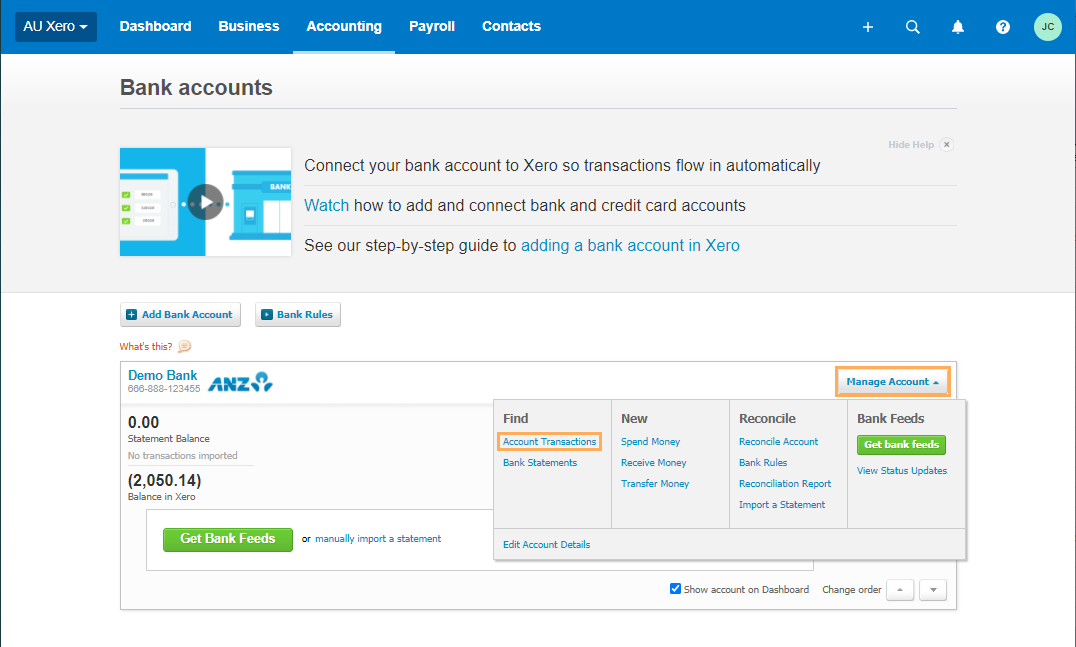The image size is (1076, 647).
Task: Move account order down arrow
Action: (933, 590)
